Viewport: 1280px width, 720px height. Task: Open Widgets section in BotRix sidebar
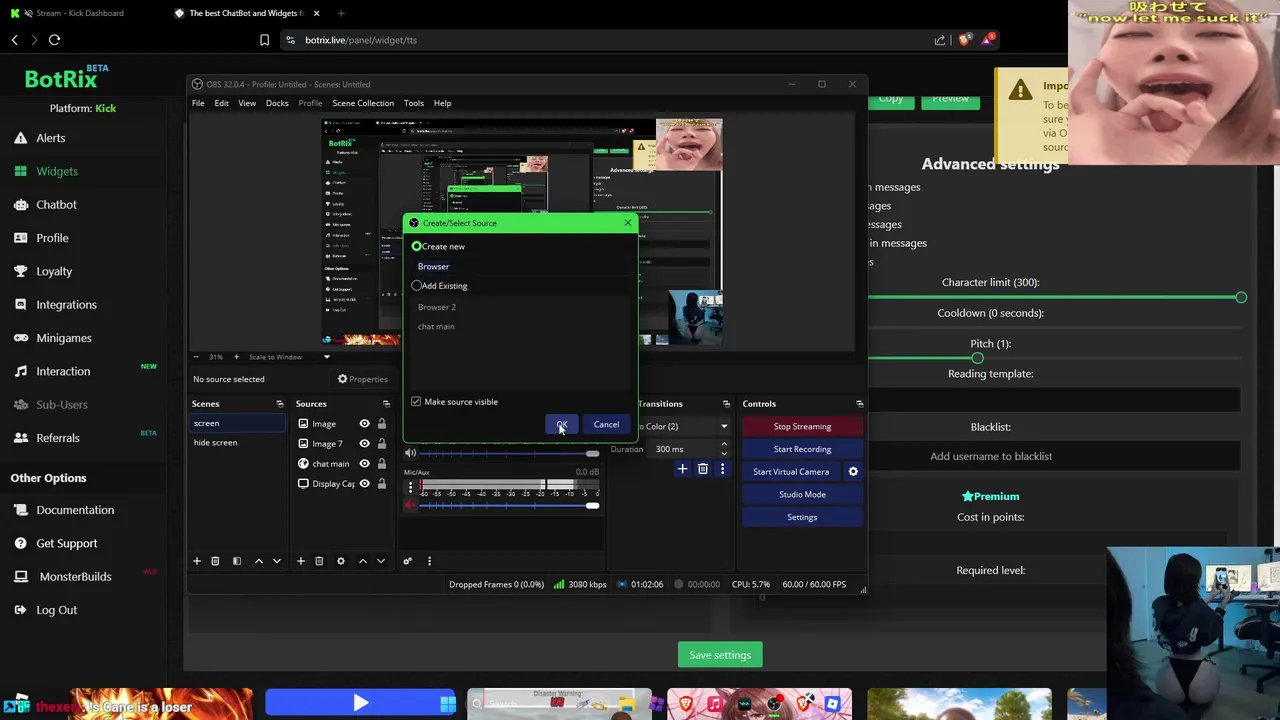[56, 171]
